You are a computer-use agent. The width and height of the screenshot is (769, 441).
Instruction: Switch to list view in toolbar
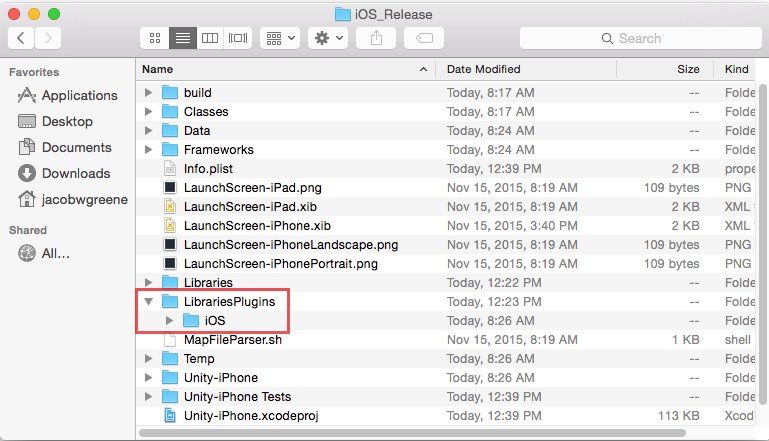click(182, 38)
